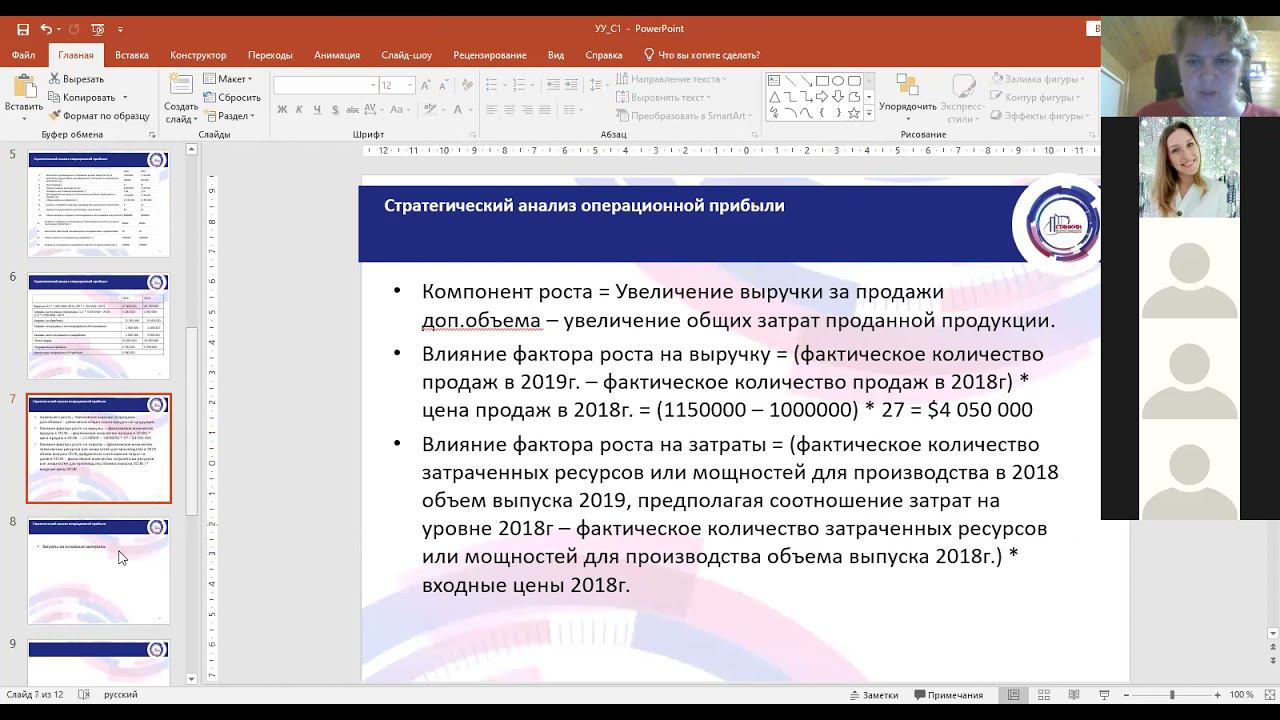Image resolution: width=1280 pixels, height=720 pixels.
Task: Align text right in paragraph group
Action: (527, 110)
